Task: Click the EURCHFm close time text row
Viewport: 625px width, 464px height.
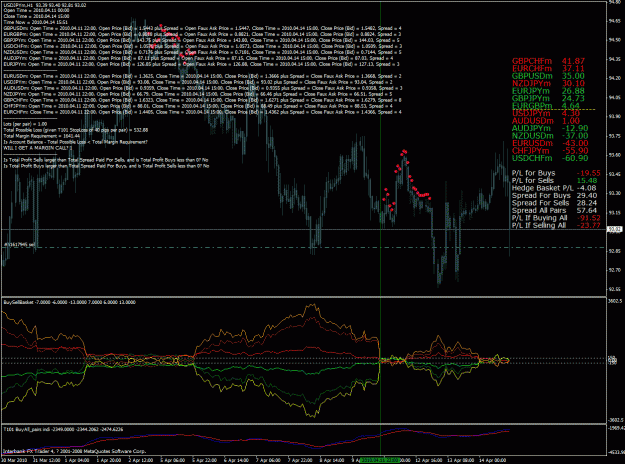Action: (x=202, y=112)
